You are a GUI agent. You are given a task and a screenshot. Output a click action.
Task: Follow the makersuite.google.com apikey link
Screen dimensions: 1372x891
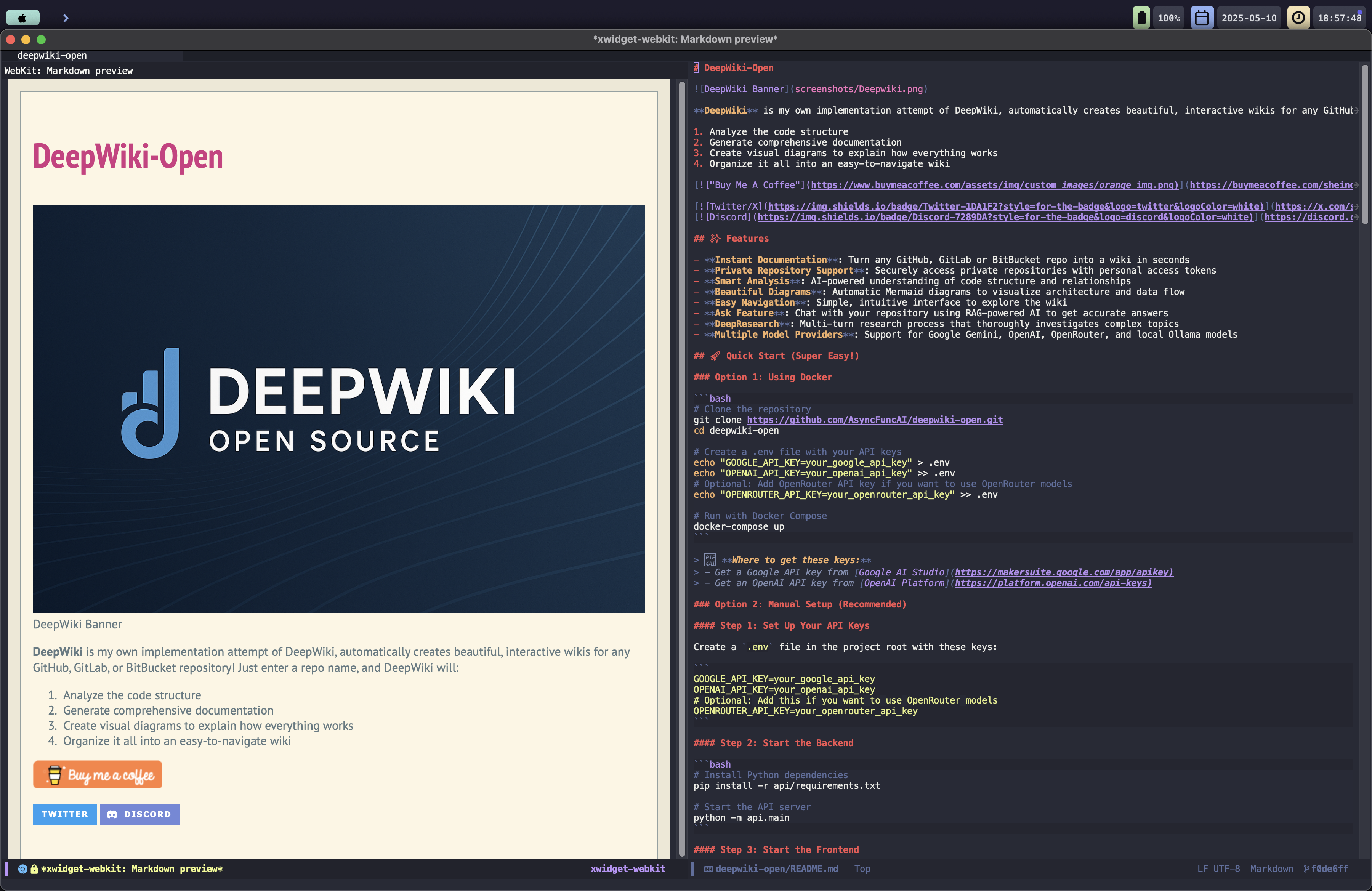(x=1064, y=572)
